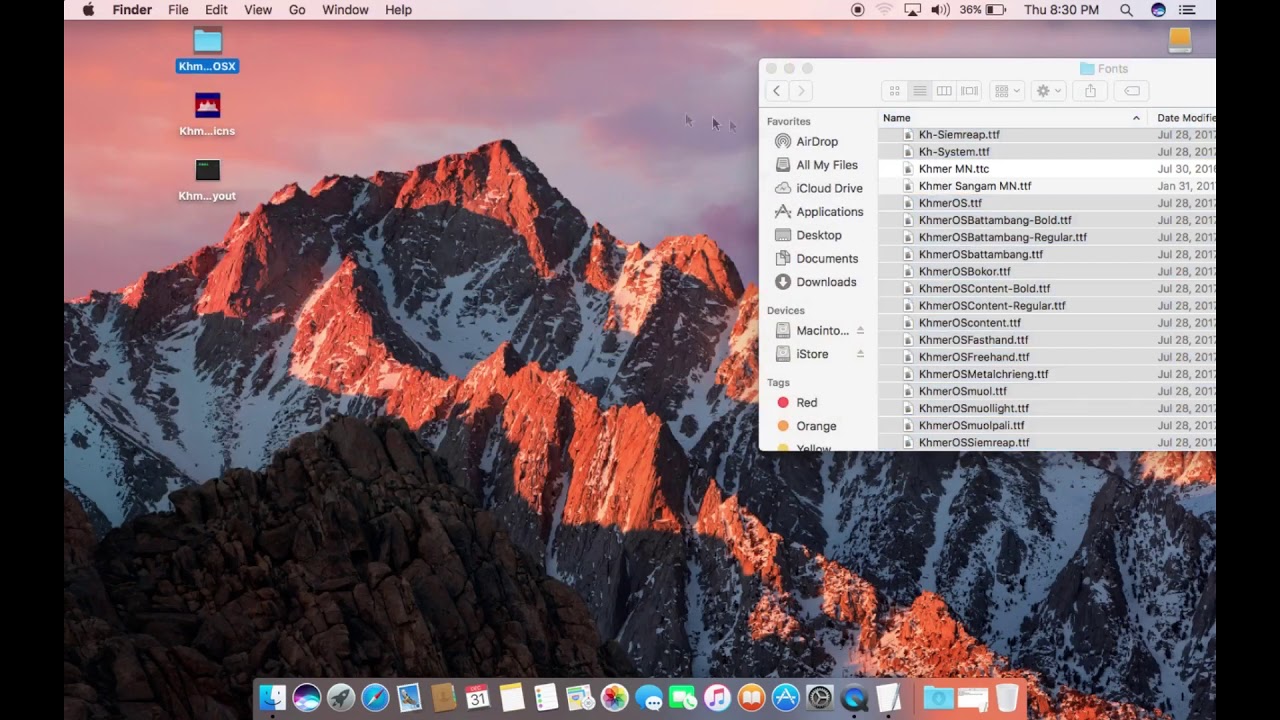Click the Edit Tags button in Finder toolbar
Screen dimensions: 1280x720
point(1132,91)
